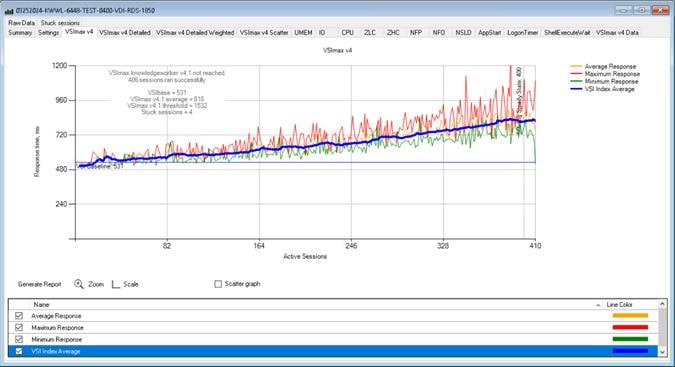Open the Stuck sessions menu
This screenshot has width=675, height=367.
coord(60,23)
